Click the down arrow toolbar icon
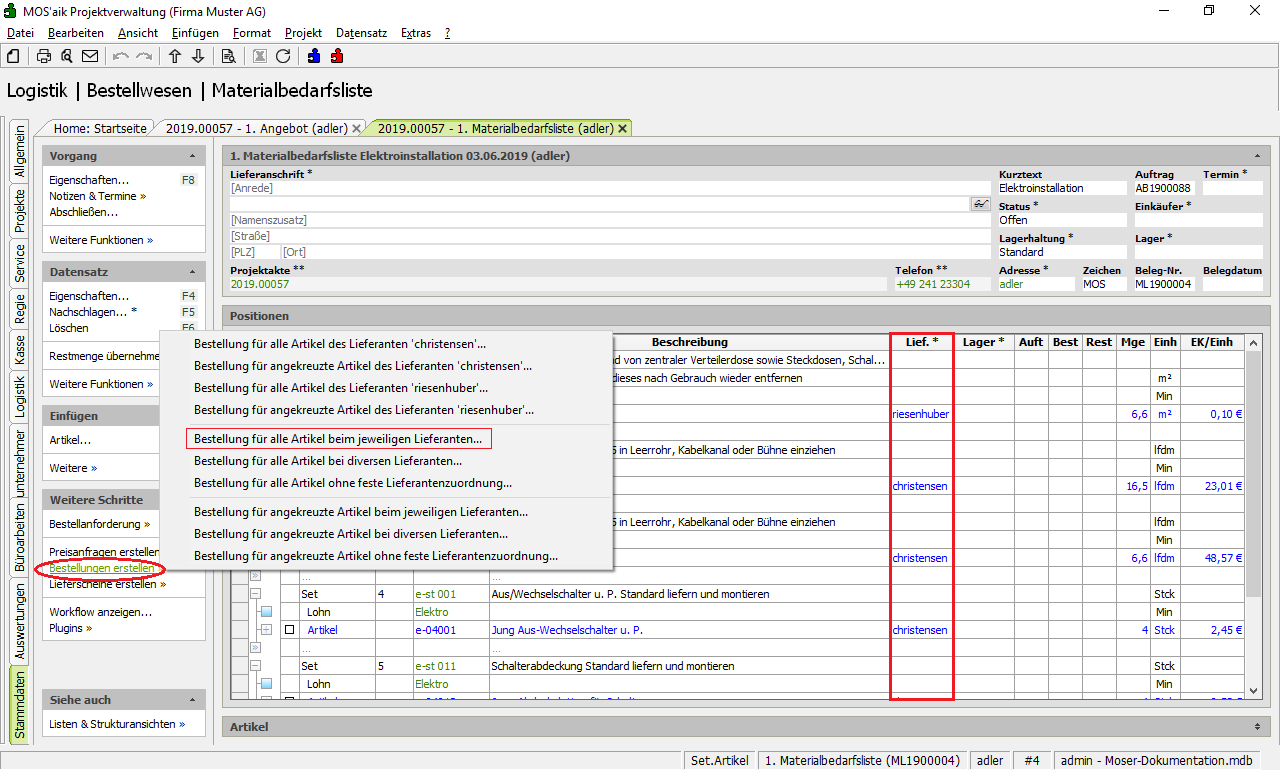 pos(198,56)
